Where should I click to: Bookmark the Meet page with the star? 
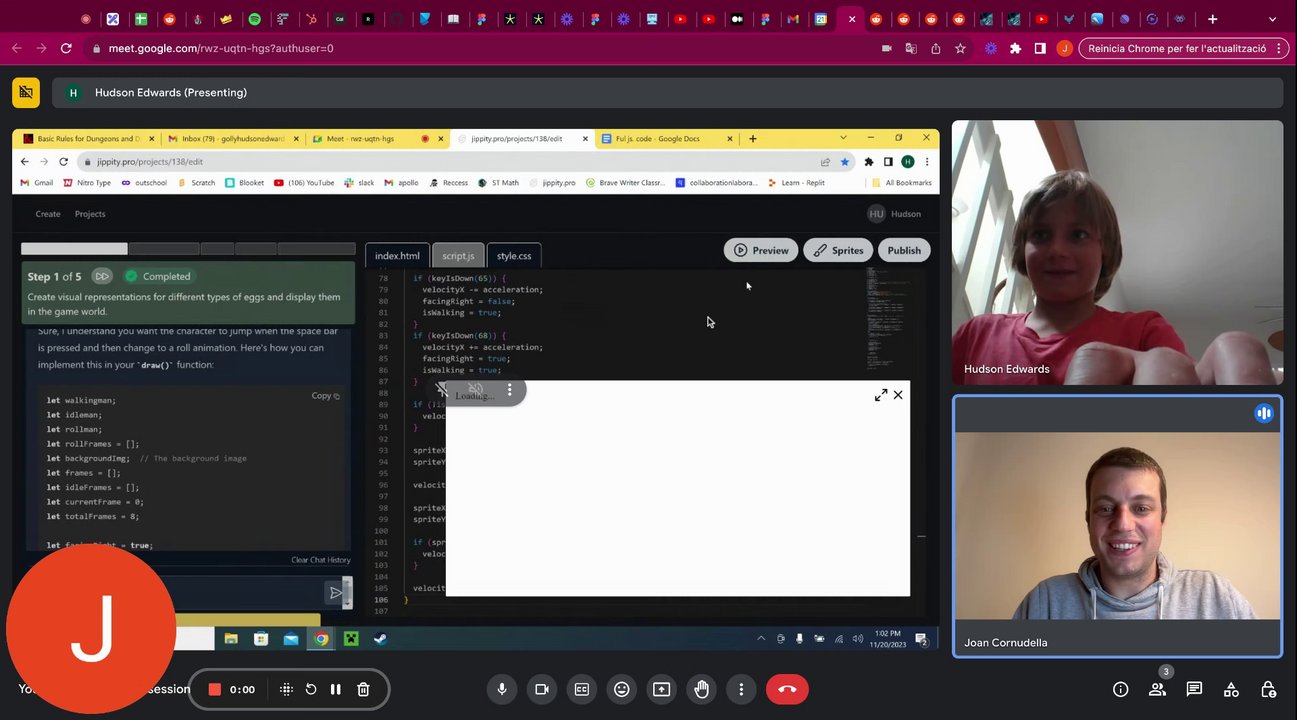pyautogui.click(x=960, y=48)
